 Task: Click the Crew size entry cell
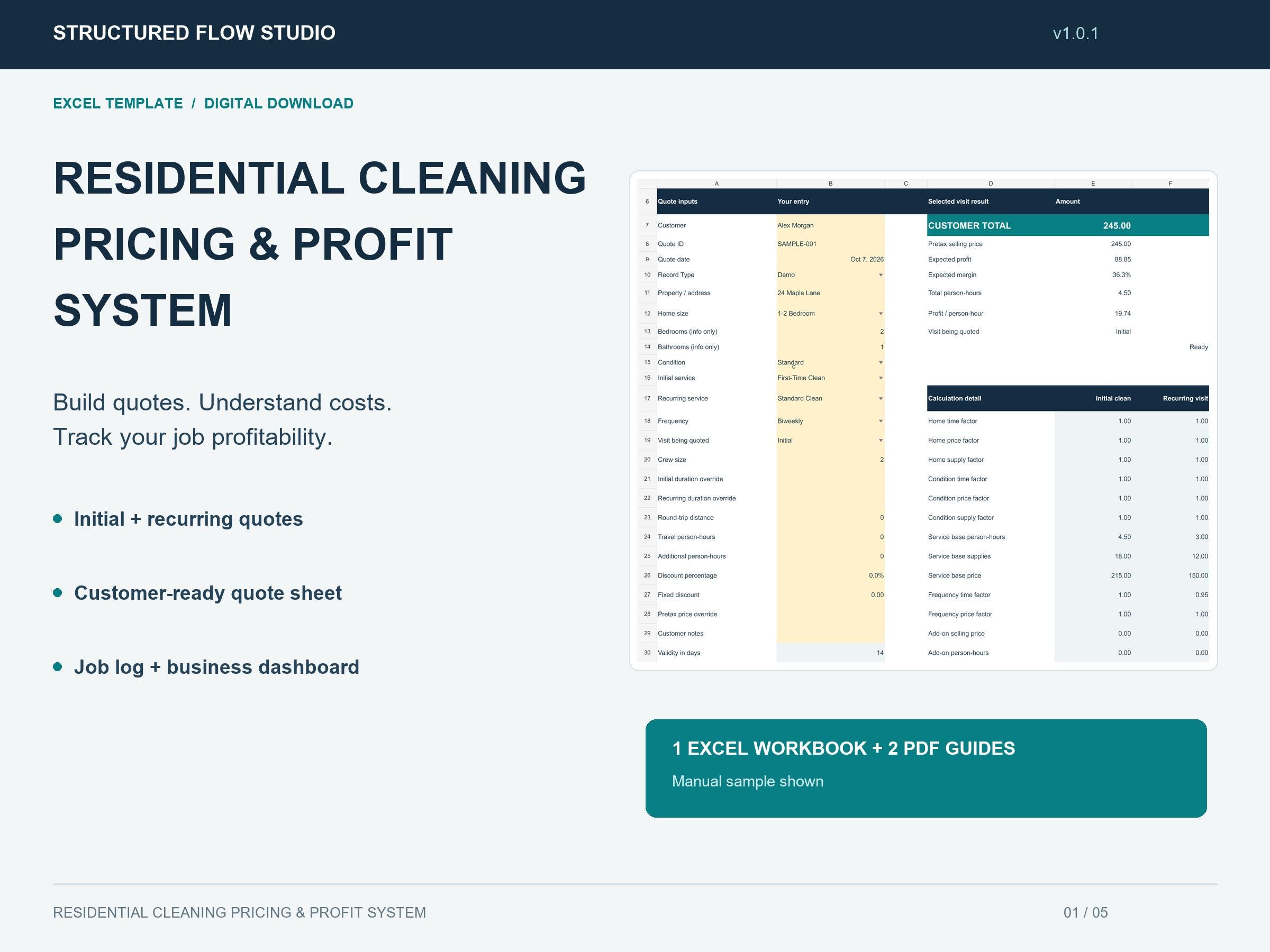click(x=830, y=460)
